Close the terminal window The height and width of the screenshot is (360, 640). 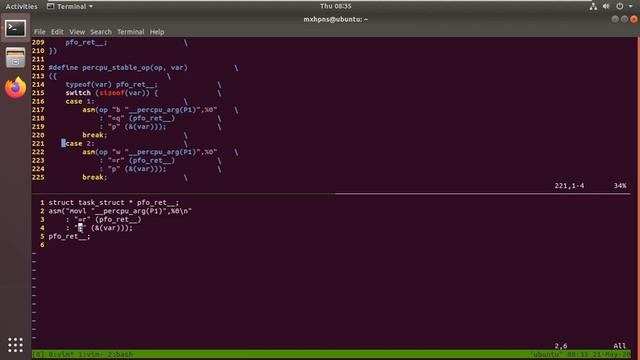[633, 19]
